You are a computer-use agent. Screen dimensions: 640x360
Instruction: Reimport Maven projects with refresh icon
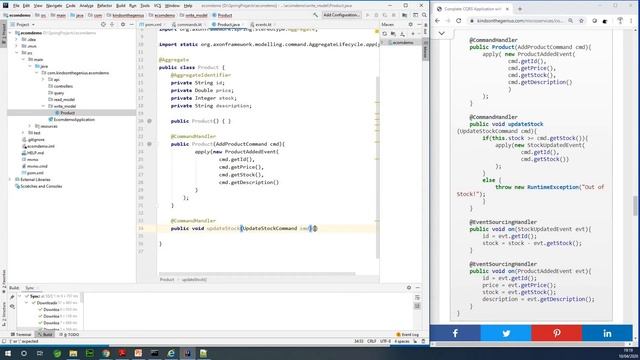384,34
